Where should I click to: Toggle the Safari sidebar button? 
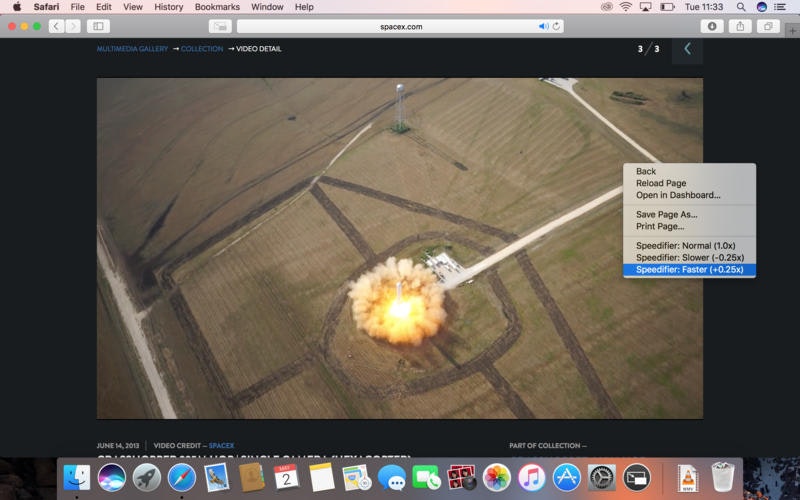click(x=98, y=26)
